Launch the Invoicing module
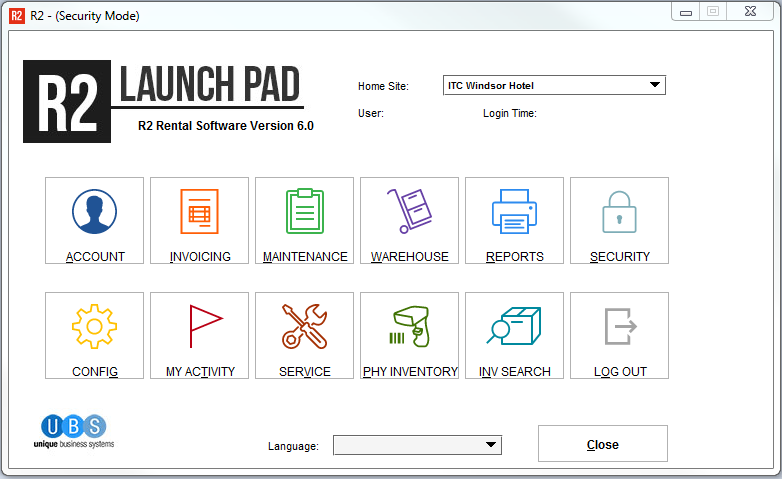Screen dimensions: 782x479 [199, 212]
